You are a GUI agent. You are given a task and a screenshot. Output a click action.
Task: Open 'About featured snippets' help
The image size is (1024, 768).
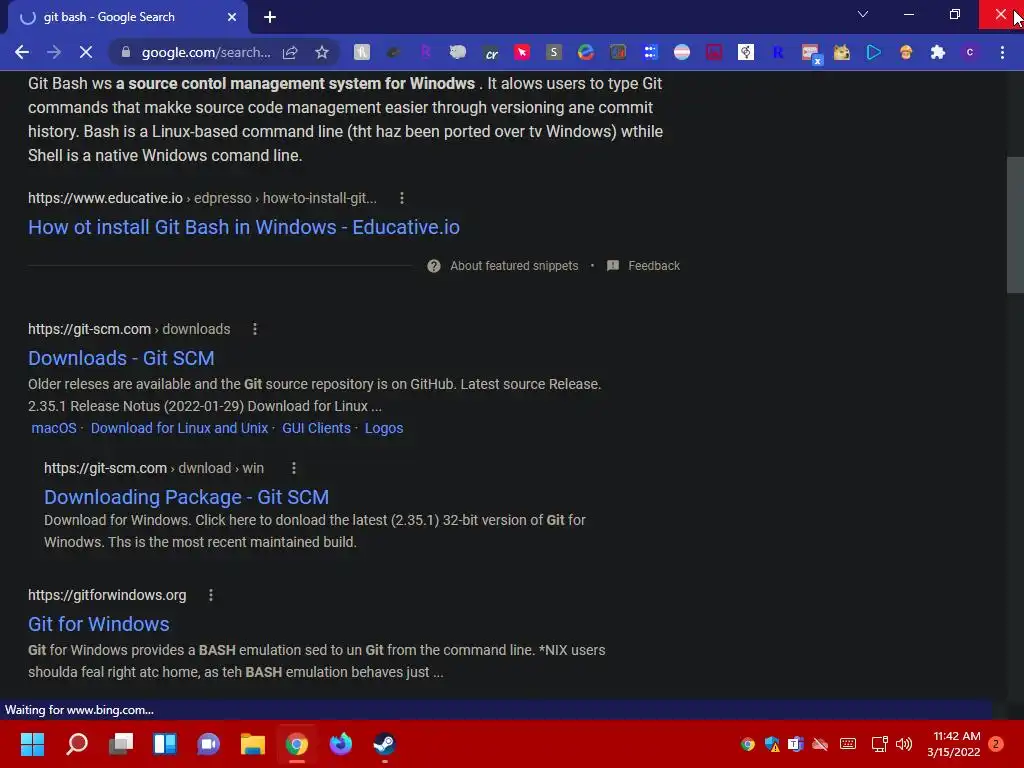tap(503, 266)
